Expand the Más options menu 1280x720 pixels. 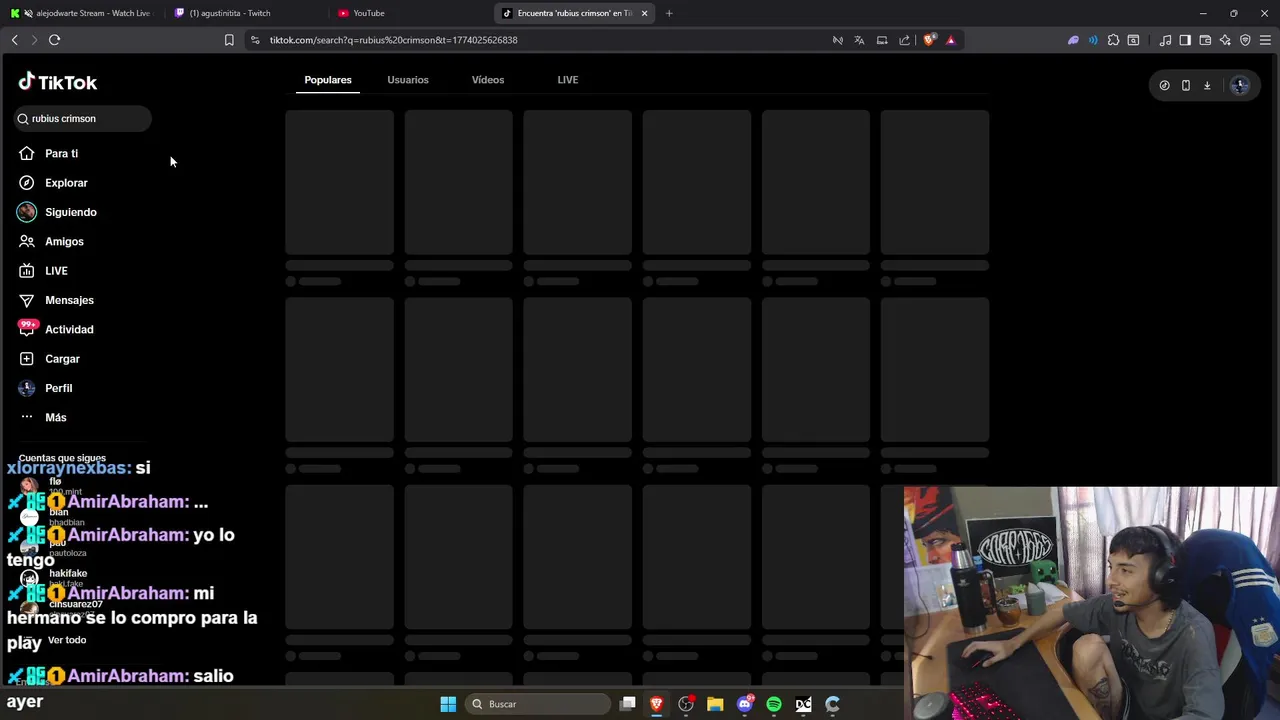(42, 417)
